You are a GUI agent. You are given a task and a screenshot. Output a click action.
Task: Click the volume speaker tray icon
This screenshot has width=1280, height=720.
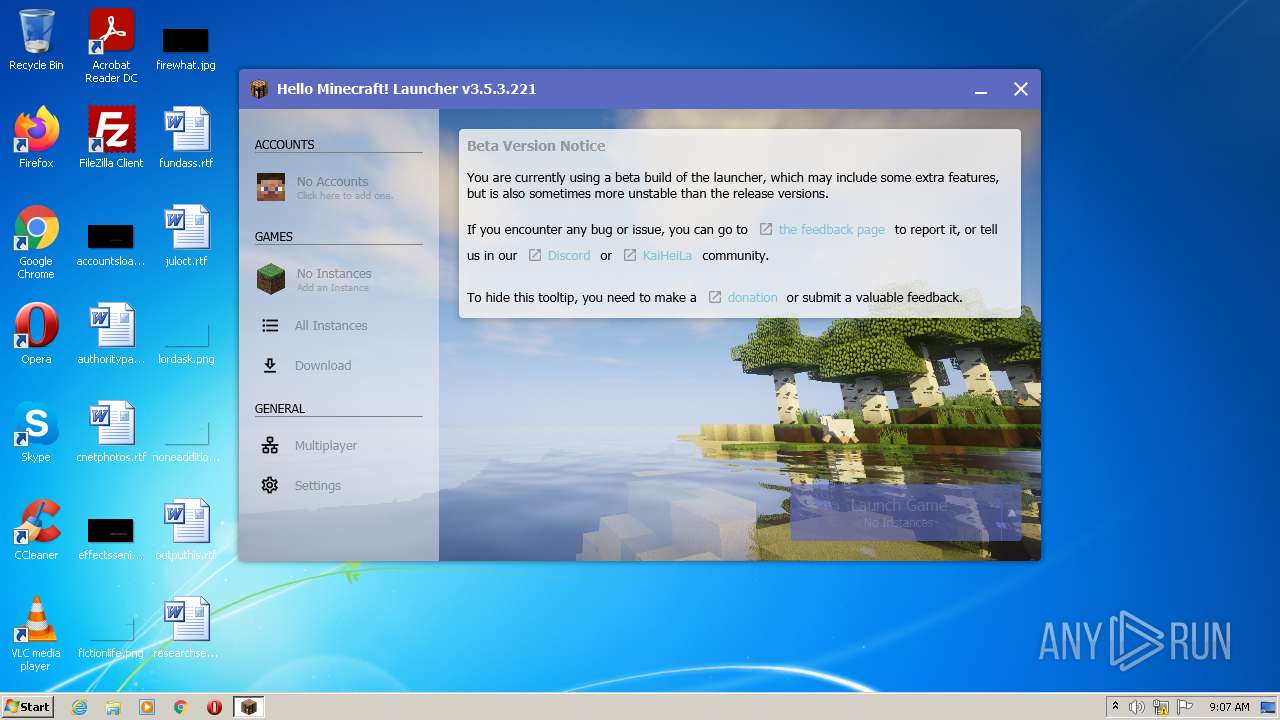pos(1136,707)
